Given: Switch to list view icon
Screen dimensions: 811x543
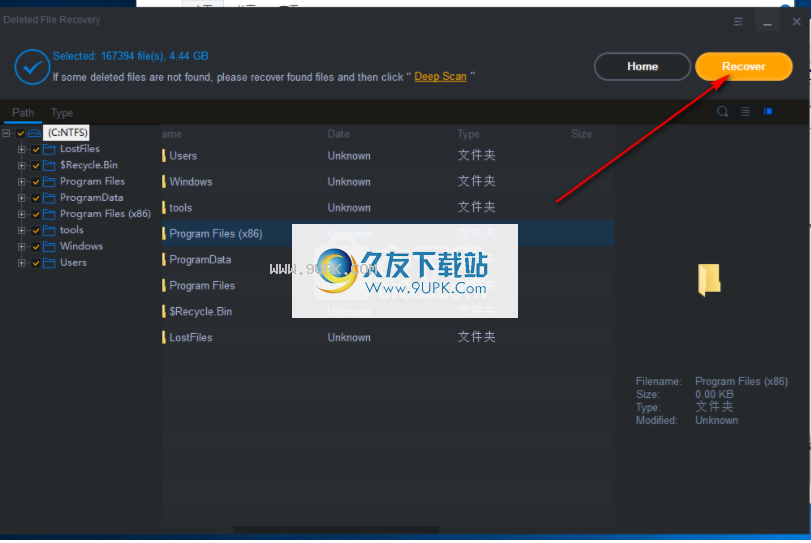Looking at the screenshot, I should 745,112.
